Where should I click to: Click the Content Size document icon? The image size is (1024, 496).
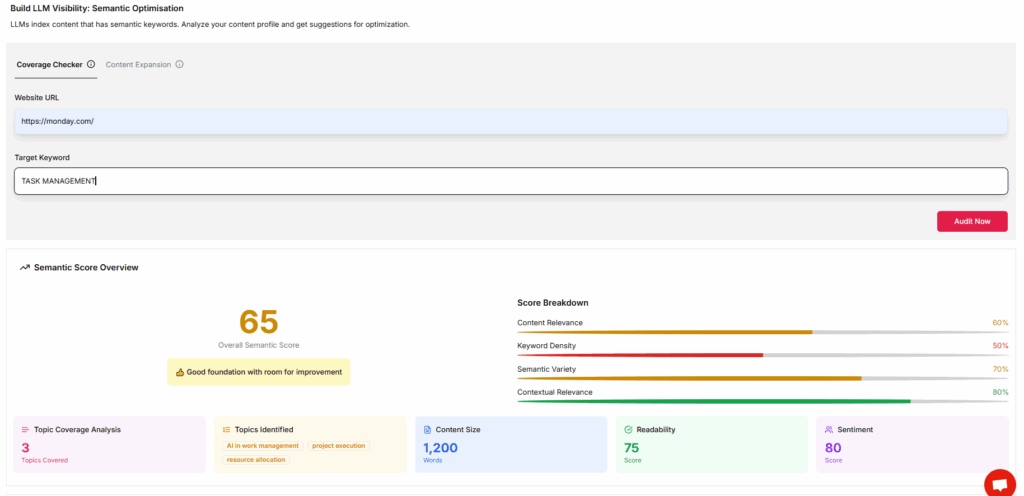pyautogui.click(x=427, y=429)
